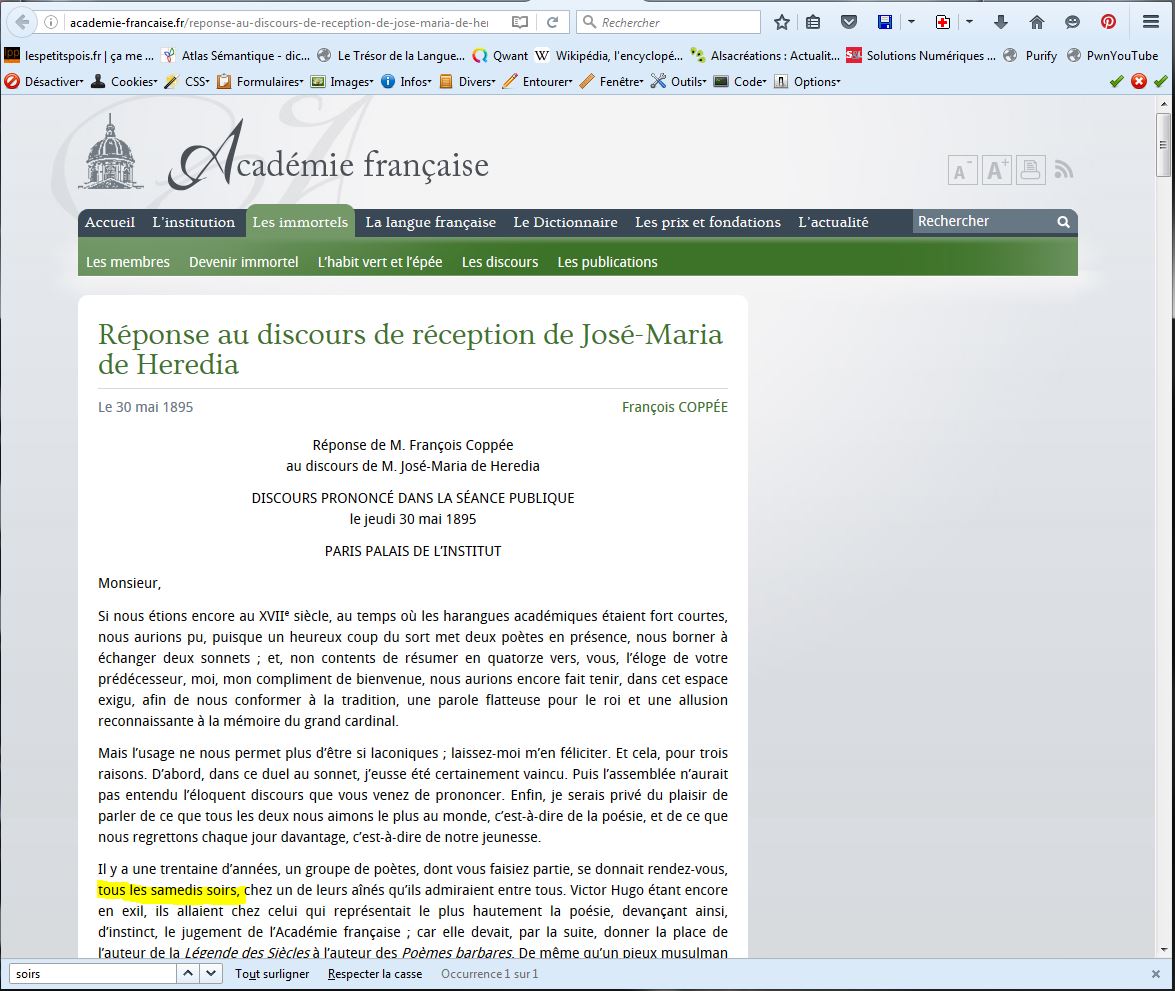Screen dimensions: 1175x991
Task: Toggle 'Respecter la casse' option
Action: (x=375, y=974)
